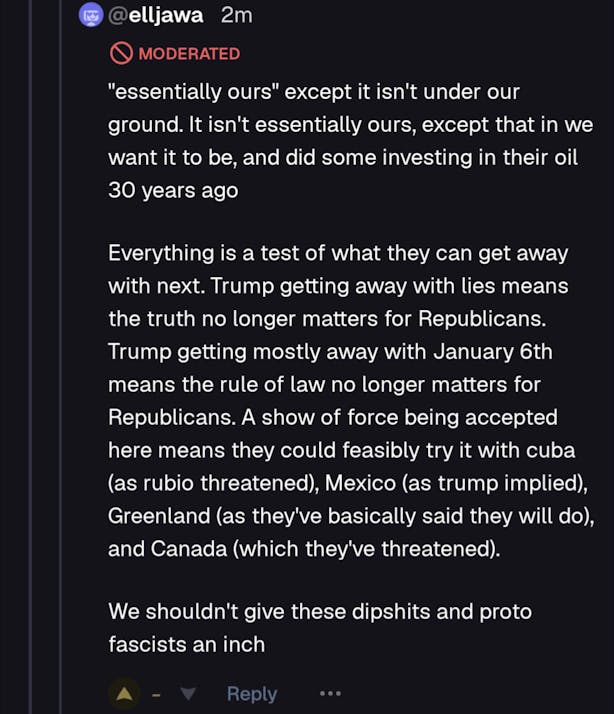This screenshot has height=714, width=614.
Task: Click the 2m comment timestamp
Action: click(236, 15)
